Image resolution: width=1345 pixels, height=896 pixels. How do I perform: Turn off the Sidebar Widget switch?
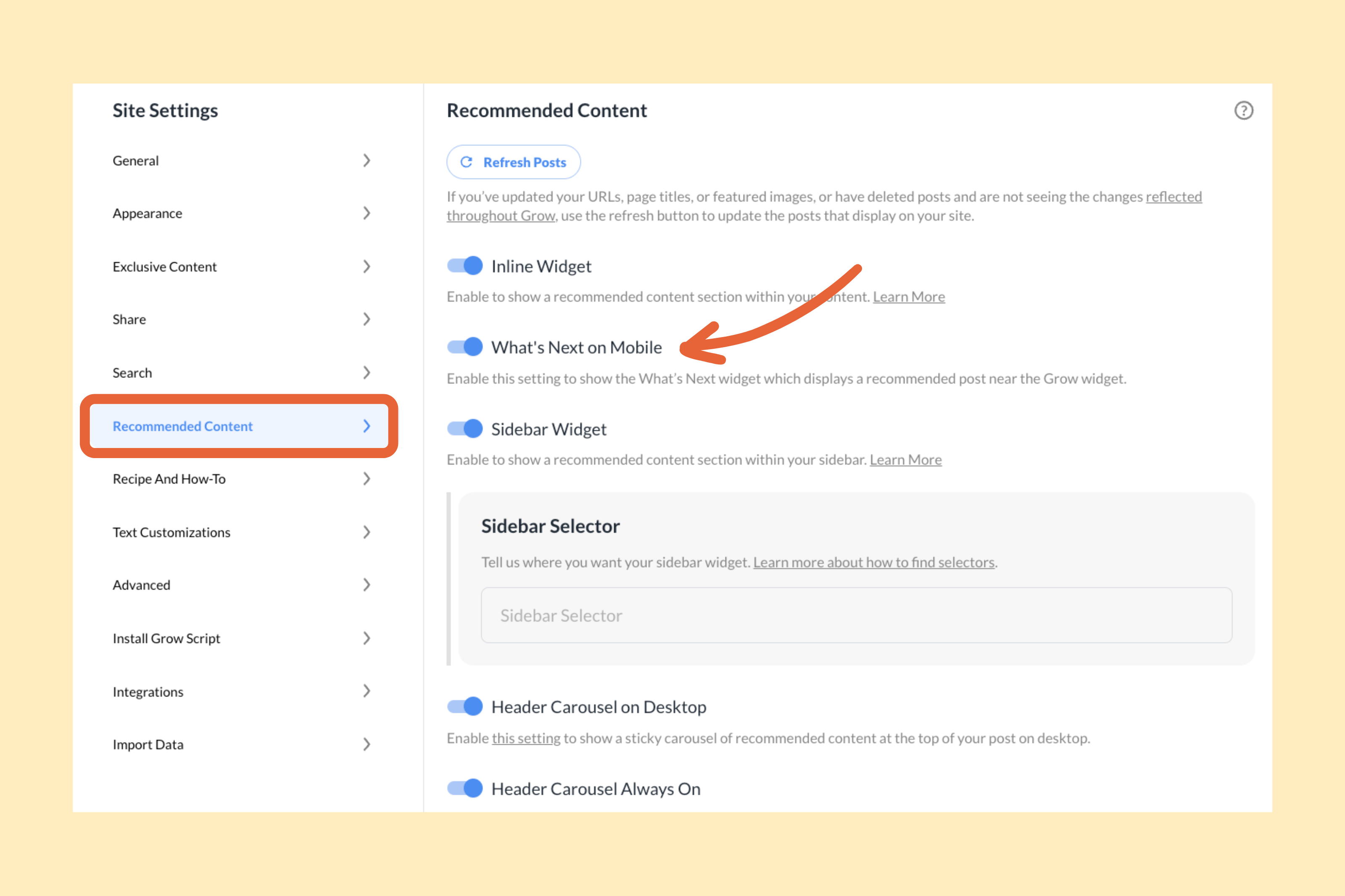[465, 429]
